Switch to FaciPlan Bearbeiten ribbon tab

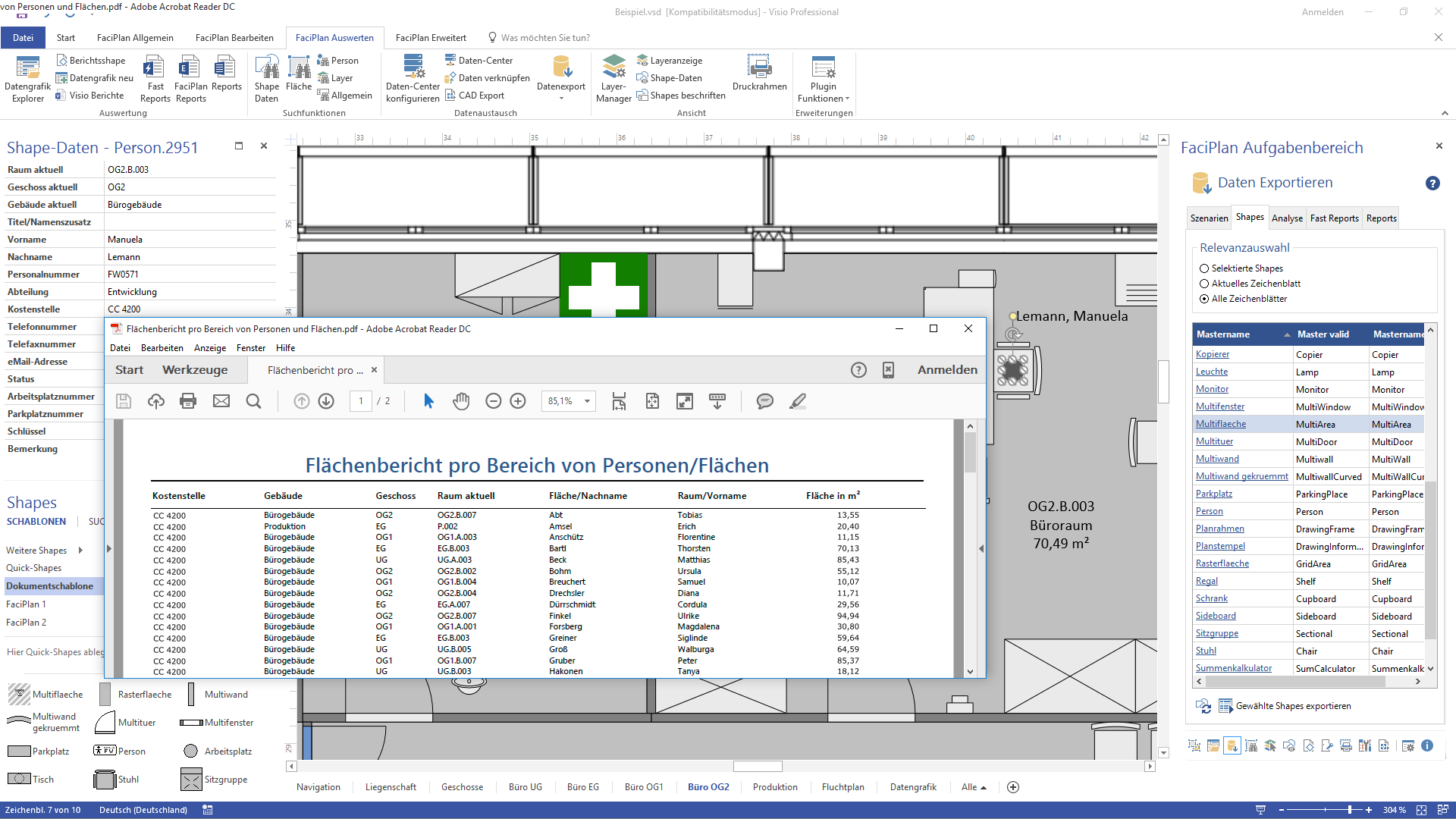coord(234,38)
